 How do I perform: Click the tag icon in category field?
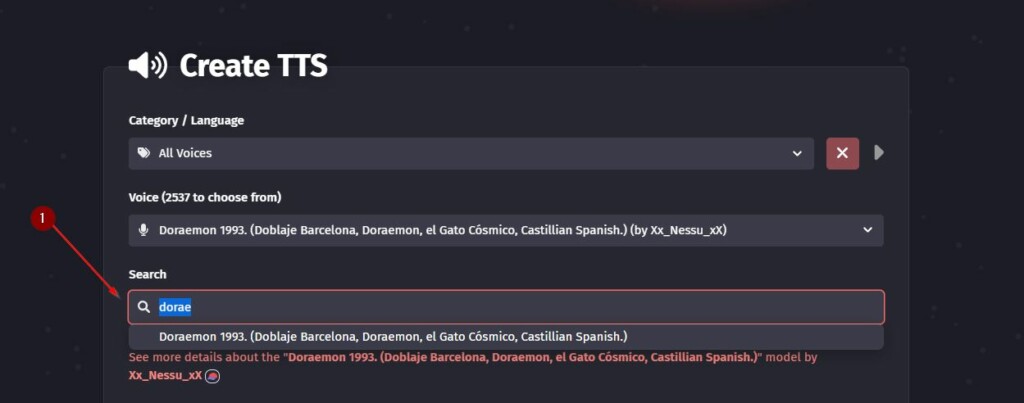coord(143,153)
